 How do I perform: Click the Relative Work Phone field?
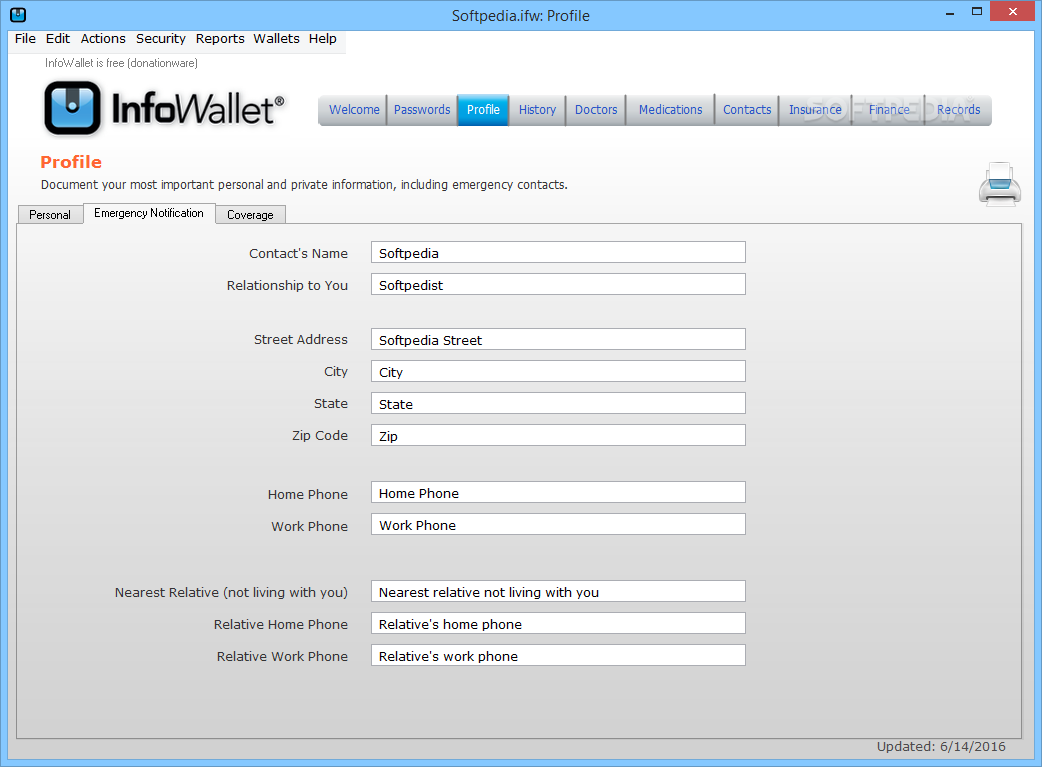(x=558, y=655)
